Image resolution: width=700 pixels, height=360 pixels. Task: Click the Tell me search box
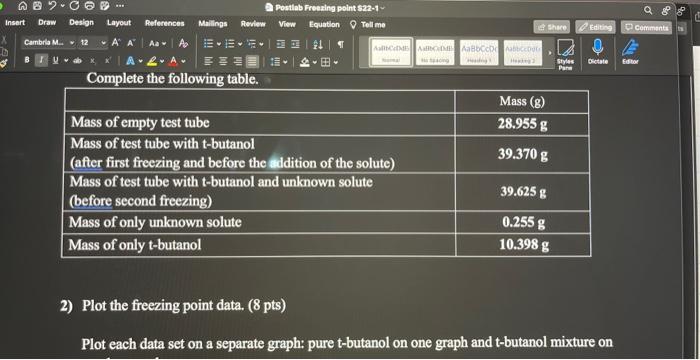[368, 25]
